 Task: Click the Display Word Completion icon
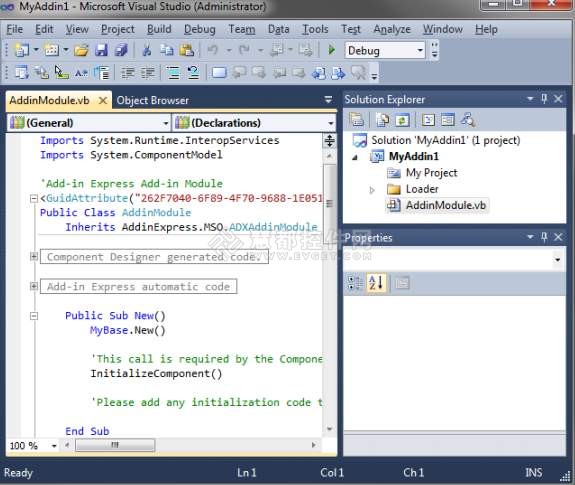point(81,73)
